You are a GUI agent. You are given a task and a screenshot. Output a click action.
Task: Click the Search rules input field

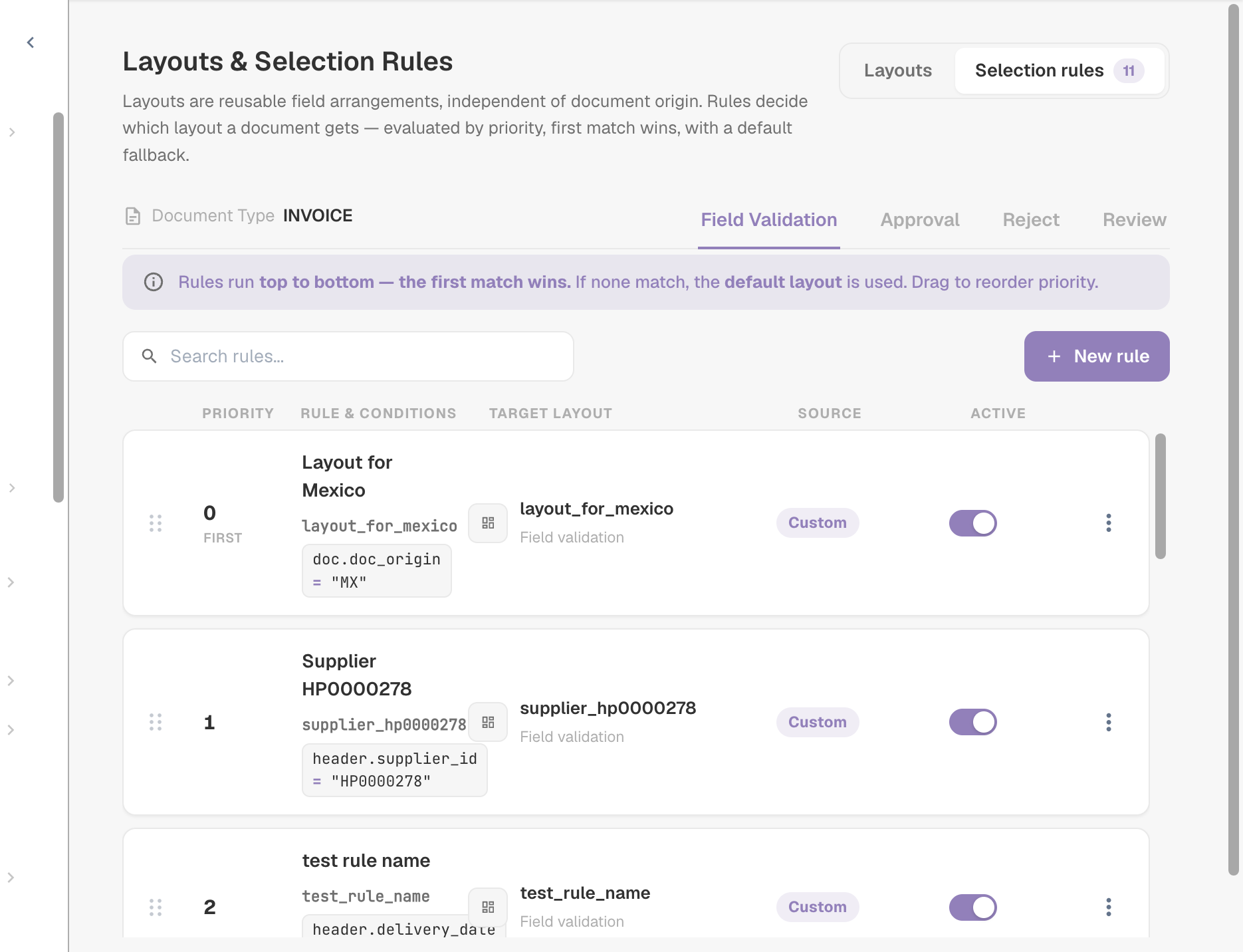point(348,356)
